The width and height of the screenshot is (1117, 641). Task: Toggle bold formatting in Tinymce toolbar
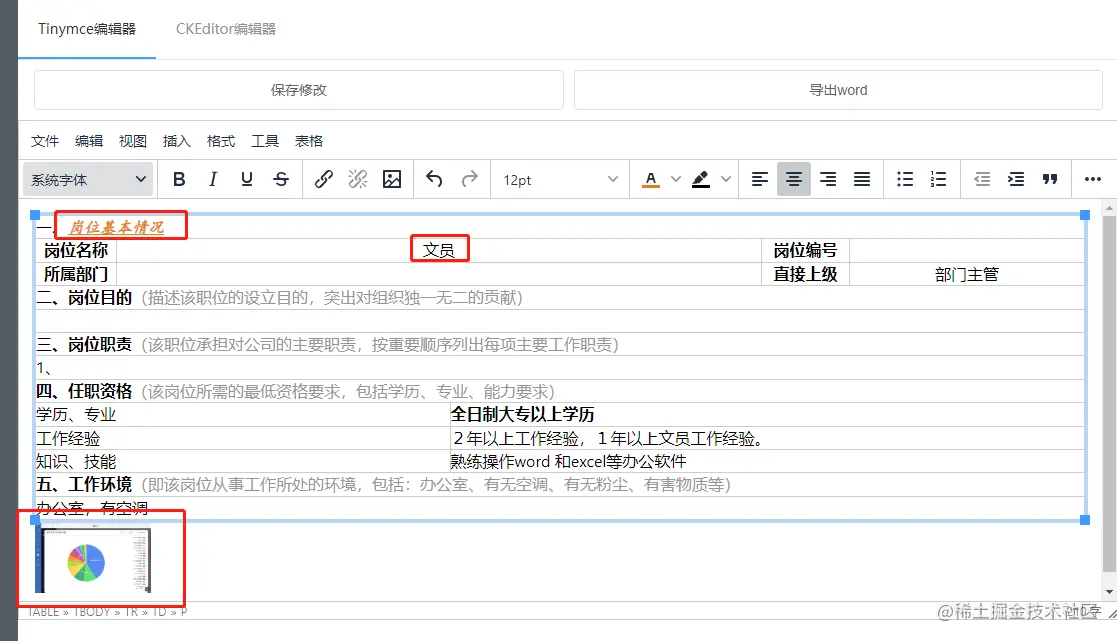pyautogui.click(x=179, y=179)
